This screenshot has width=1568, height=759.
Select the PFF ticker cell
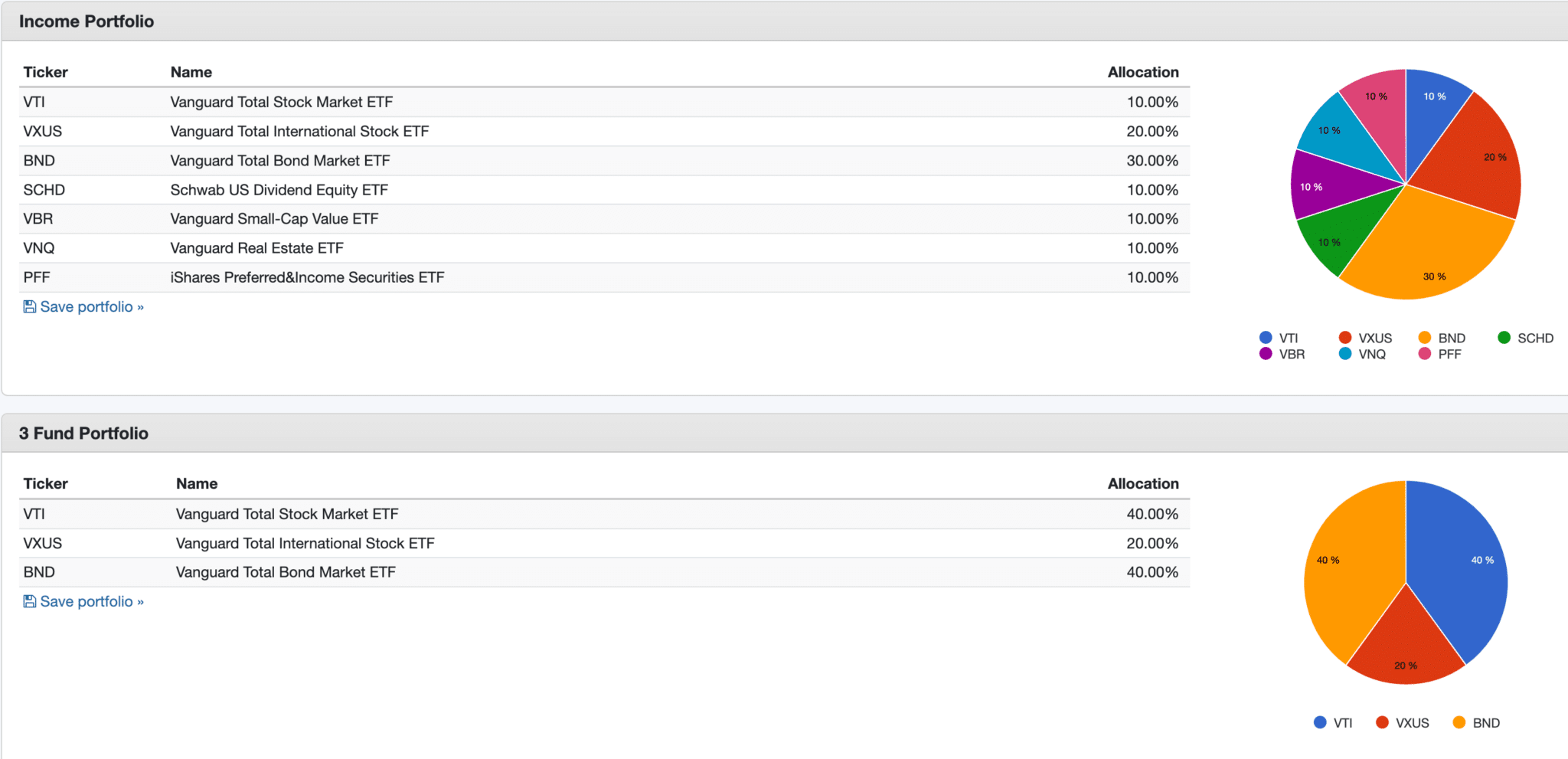coord(37,277)
